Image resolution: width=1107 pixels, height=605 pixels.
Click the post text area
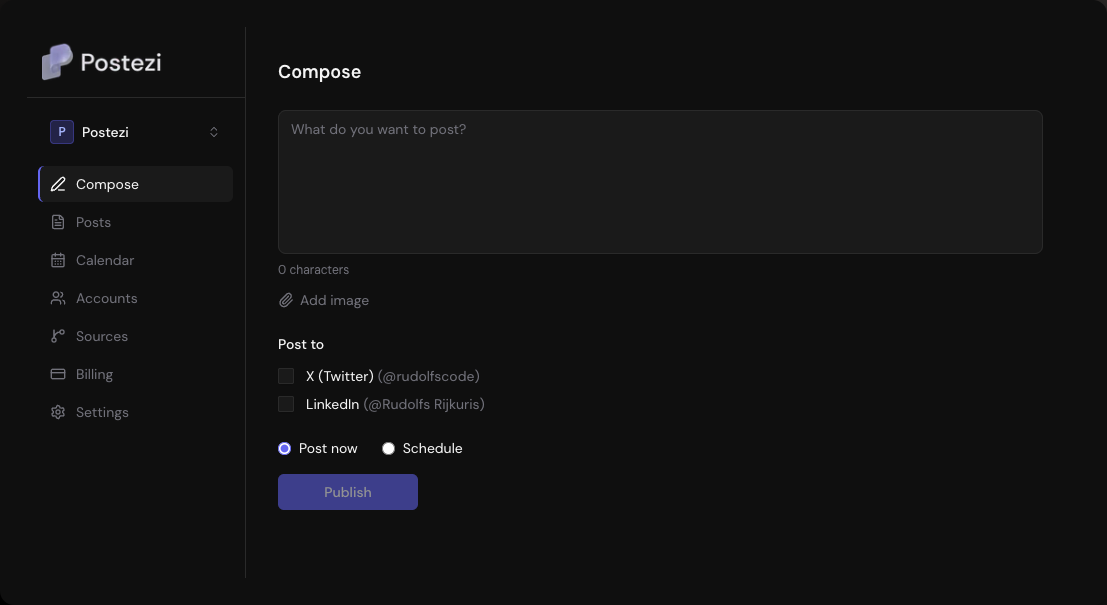coord(660,182)
